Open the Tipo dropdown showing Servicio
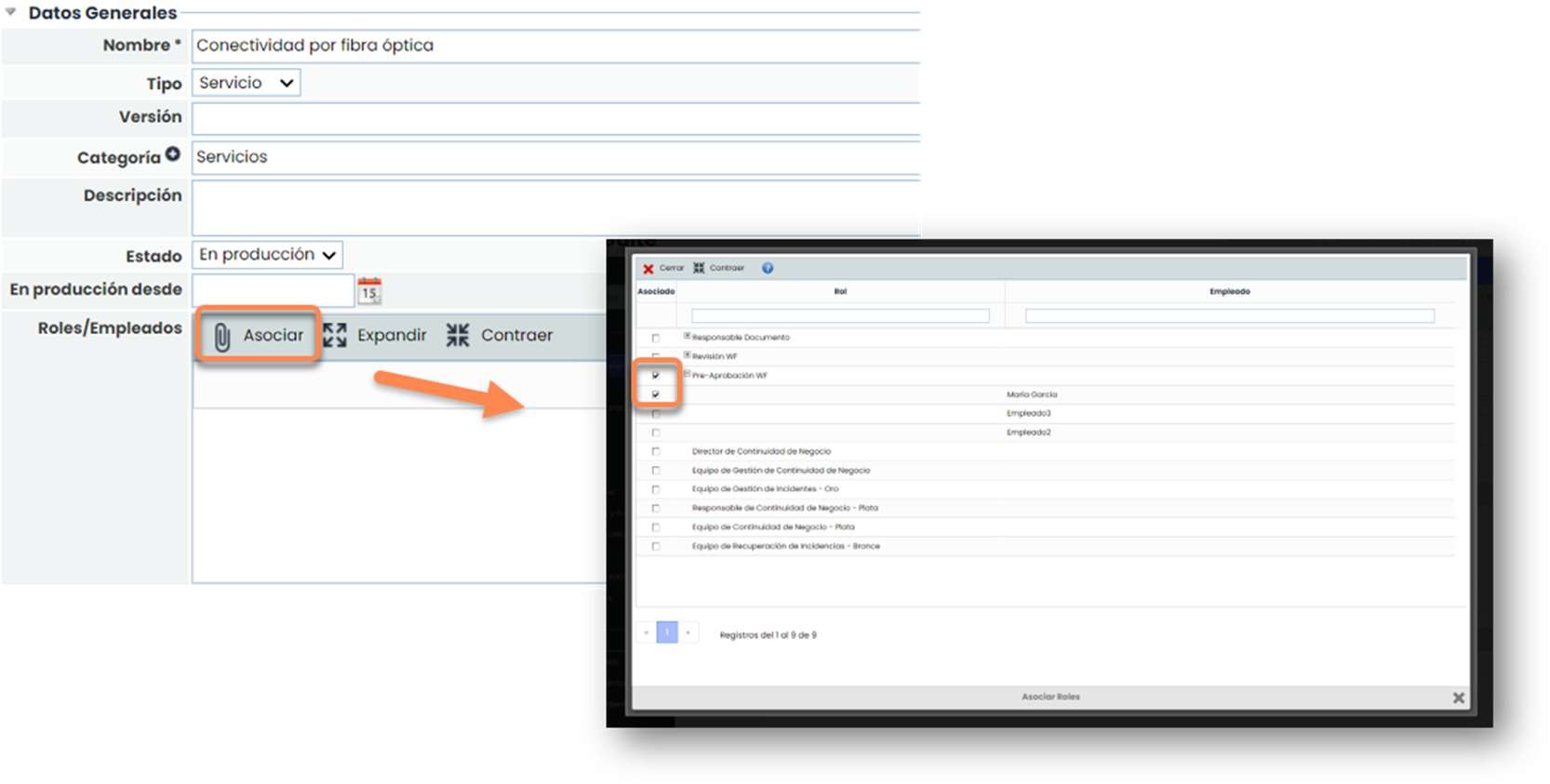 coord(247,83)
